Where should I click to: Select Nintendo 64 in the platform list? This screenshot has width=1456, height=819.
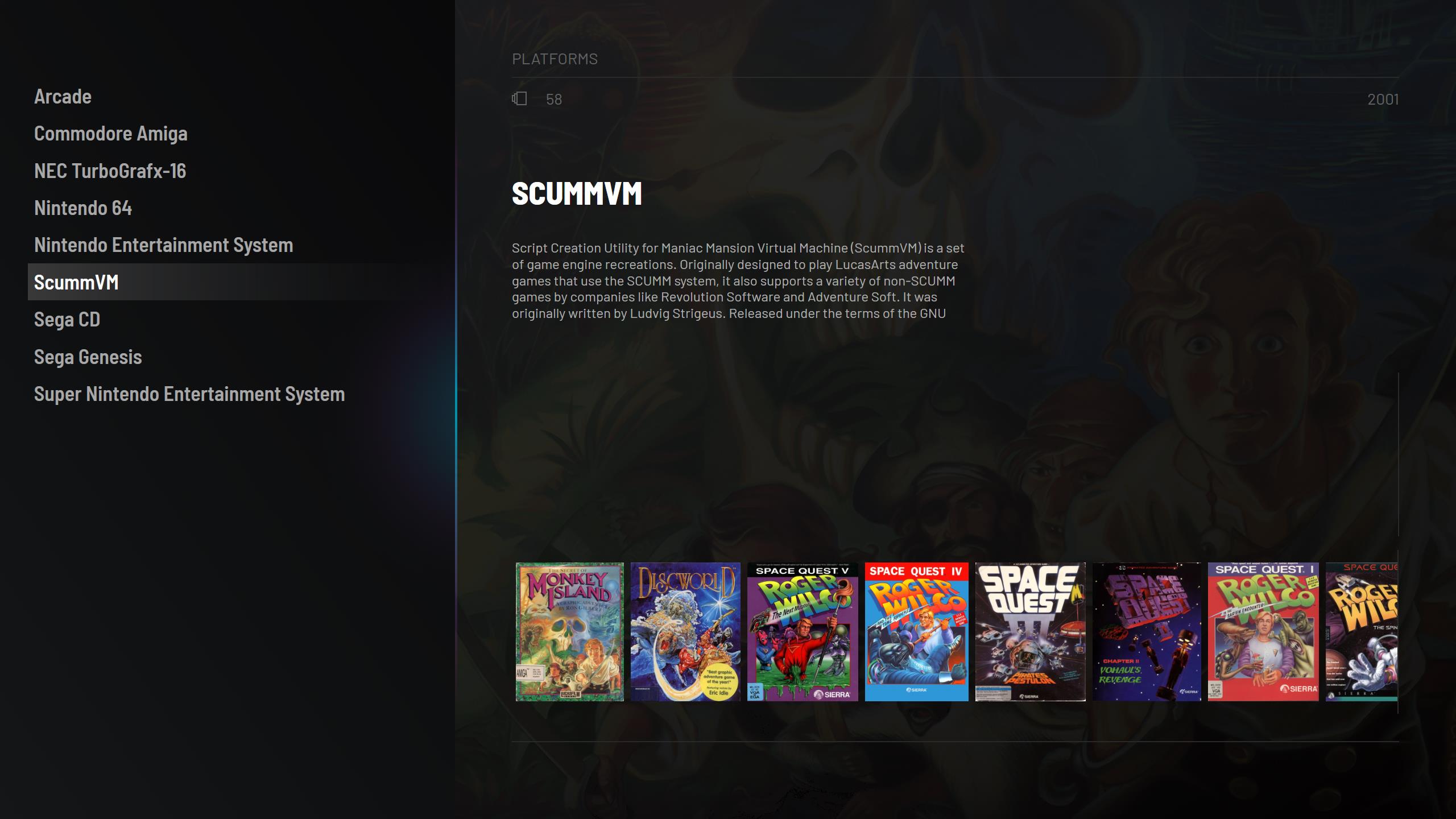[x=83, y=208]
